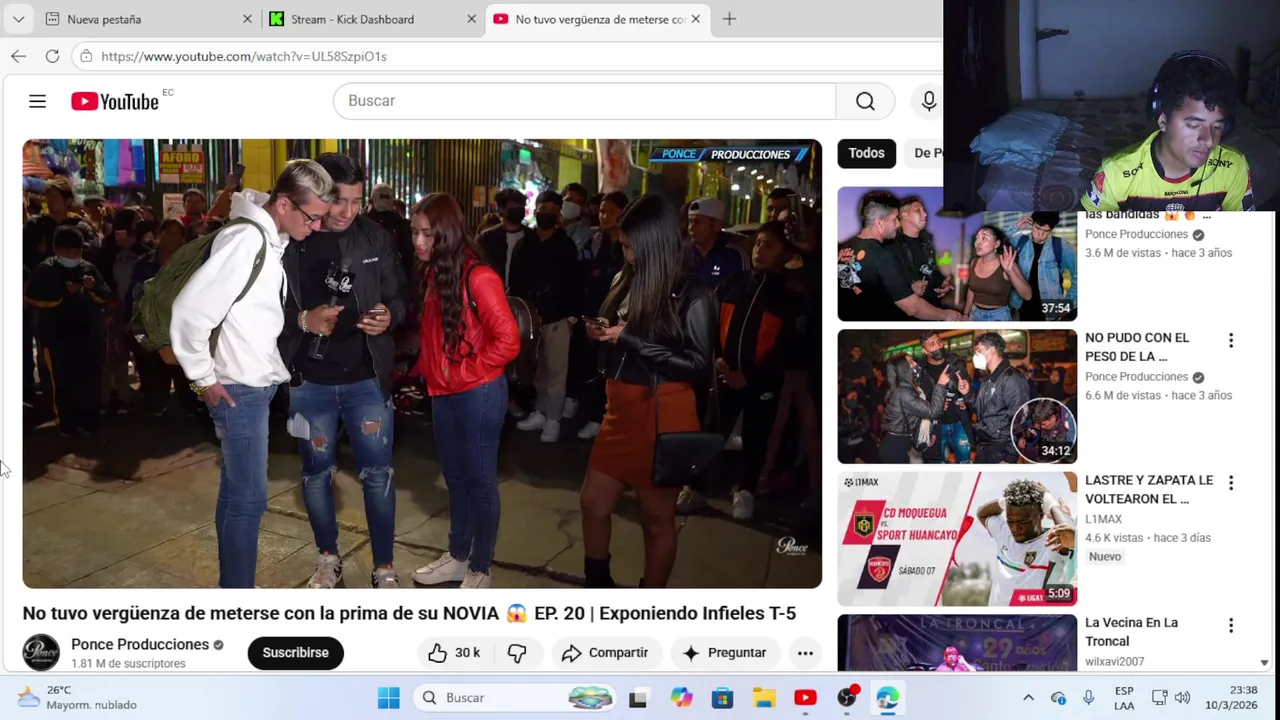Image resolution: width=1280 pixels, height=720 pixels.
Task: Open the NO PUDO CON EL PESO thumbnail
Action: (x=957, y=397)
